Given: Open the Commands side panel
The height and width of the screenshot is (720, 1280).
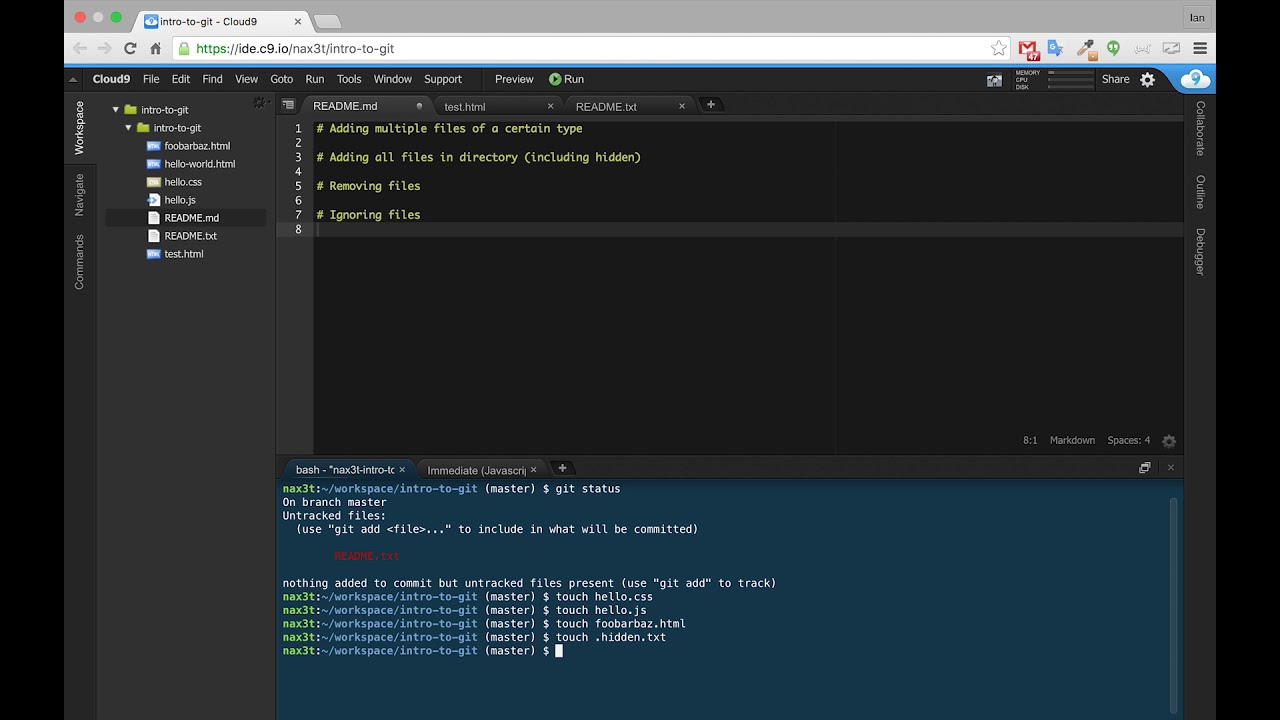Looking at the screenshot, I should tap(80, 262).
